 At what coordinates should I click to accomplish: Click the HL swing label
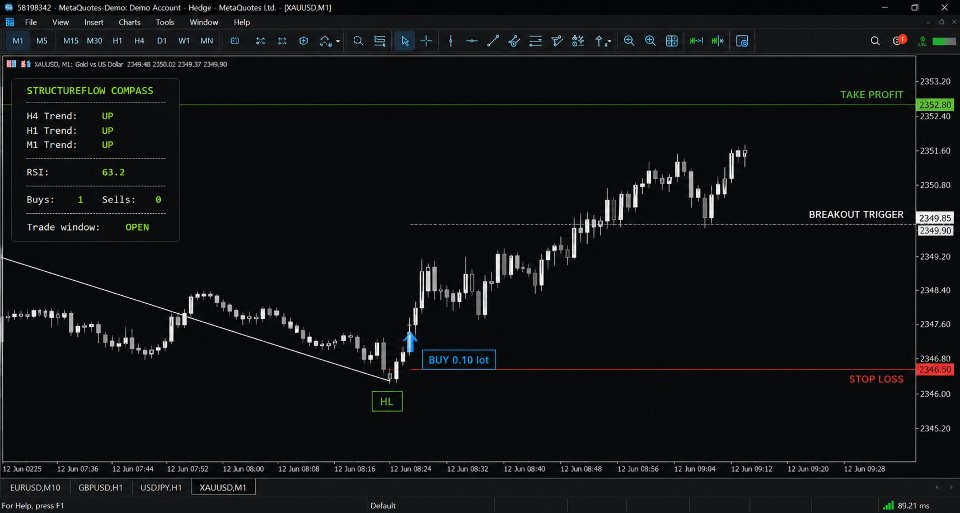click(x=387, y=402)
